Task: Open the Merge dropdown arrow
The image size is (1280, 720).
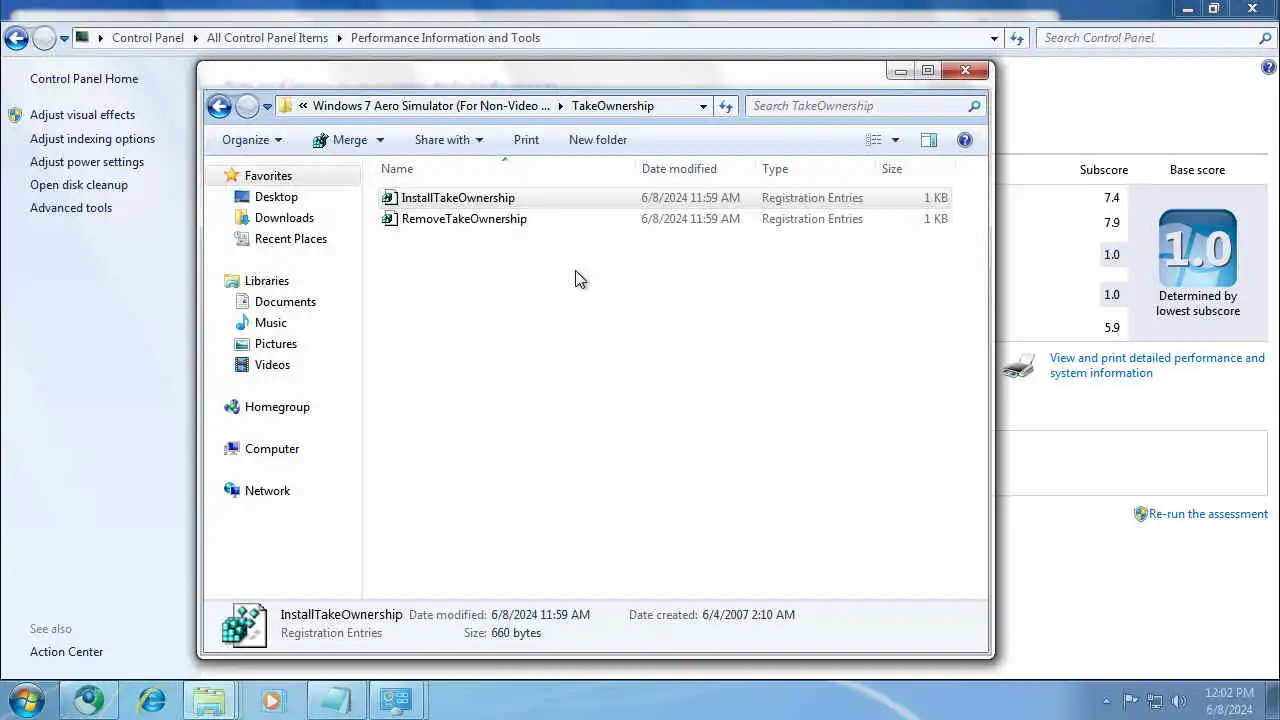Action: click(x=380, y=140)
